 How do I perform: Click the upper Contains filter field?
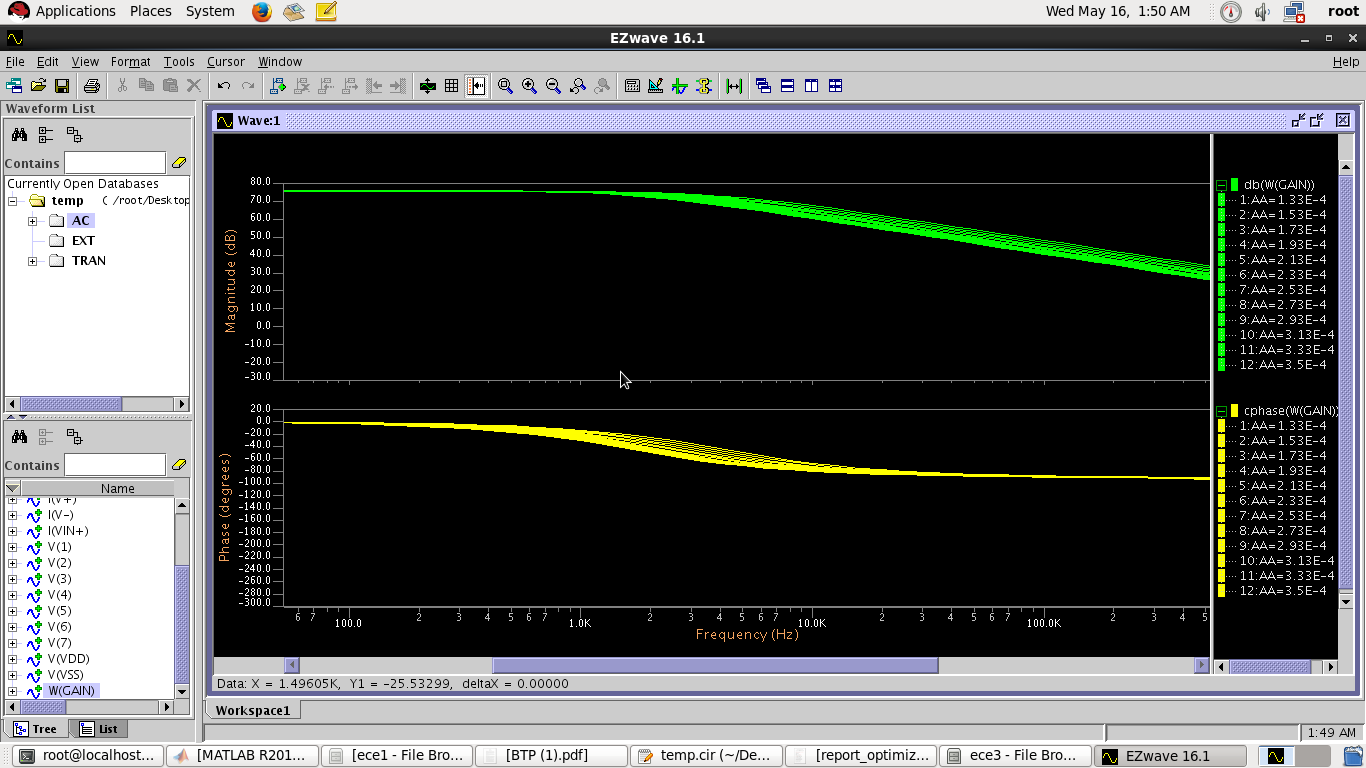click(114, 163)
